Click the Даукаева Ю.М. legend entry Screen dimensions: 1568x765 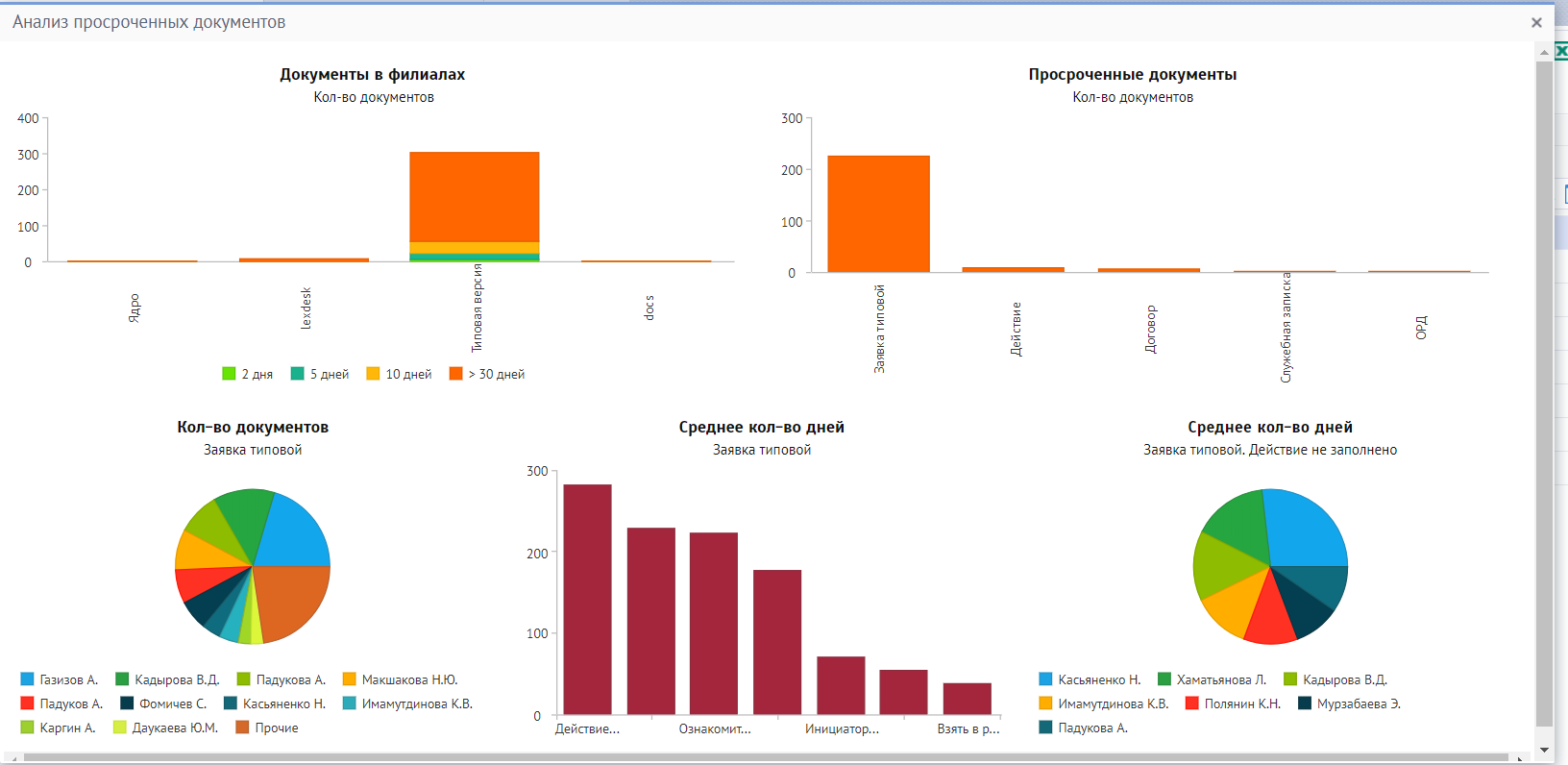(x=165, y=728)
